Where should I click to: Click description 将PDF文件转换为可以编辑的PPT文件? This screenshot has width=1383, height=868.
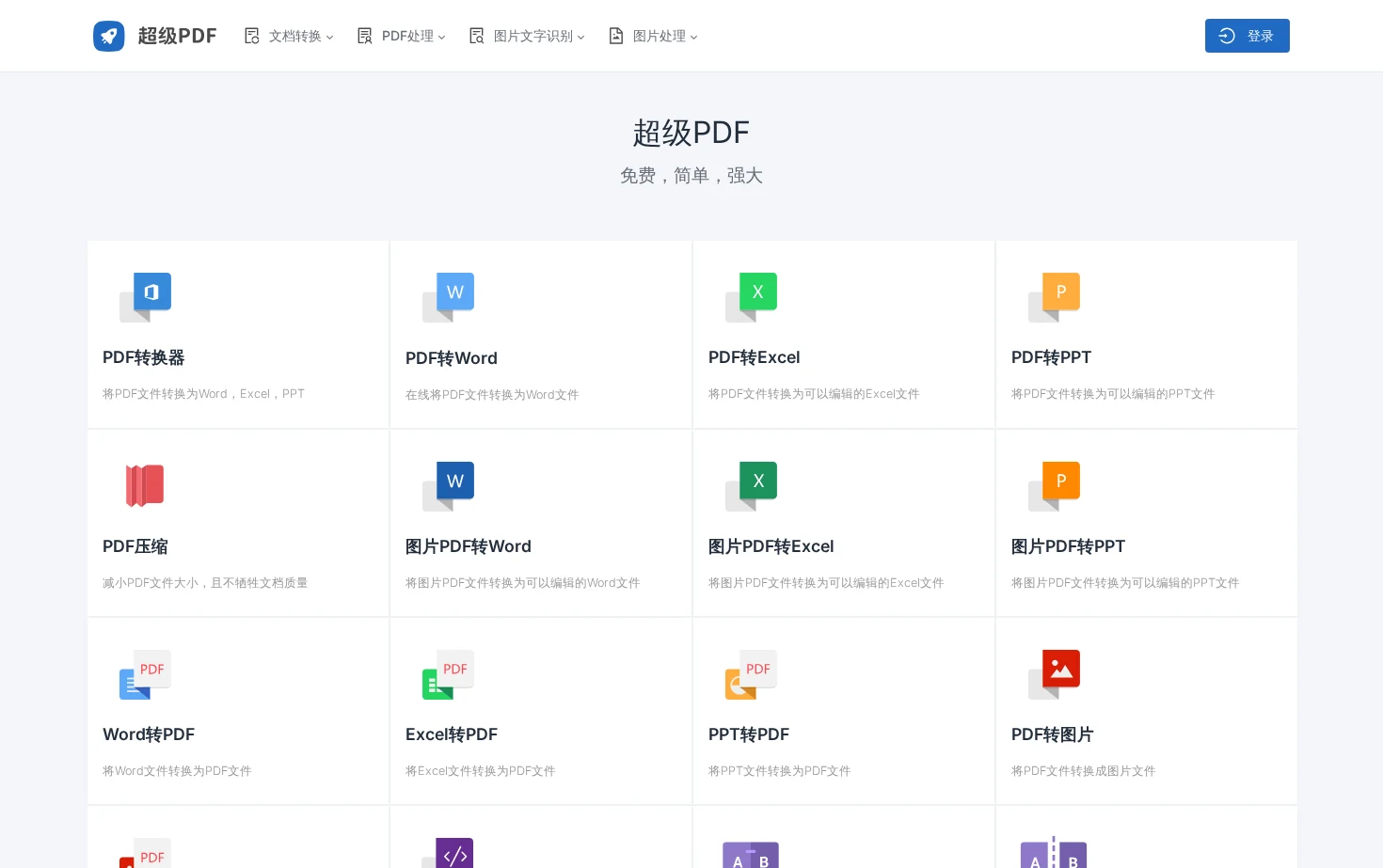(1113, 394)
